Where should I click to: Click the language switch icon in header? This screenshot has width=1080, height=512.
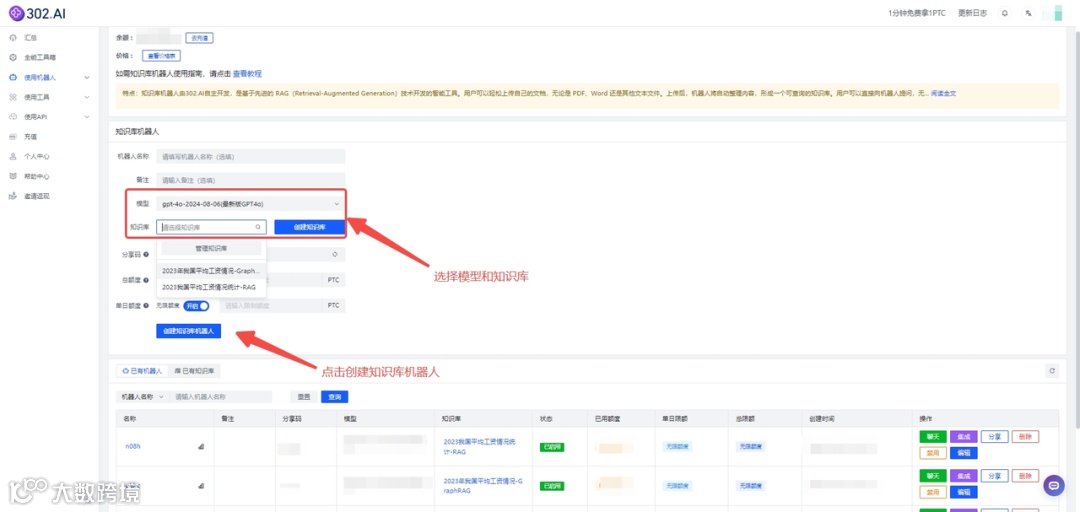click(x=1028, y=13)
